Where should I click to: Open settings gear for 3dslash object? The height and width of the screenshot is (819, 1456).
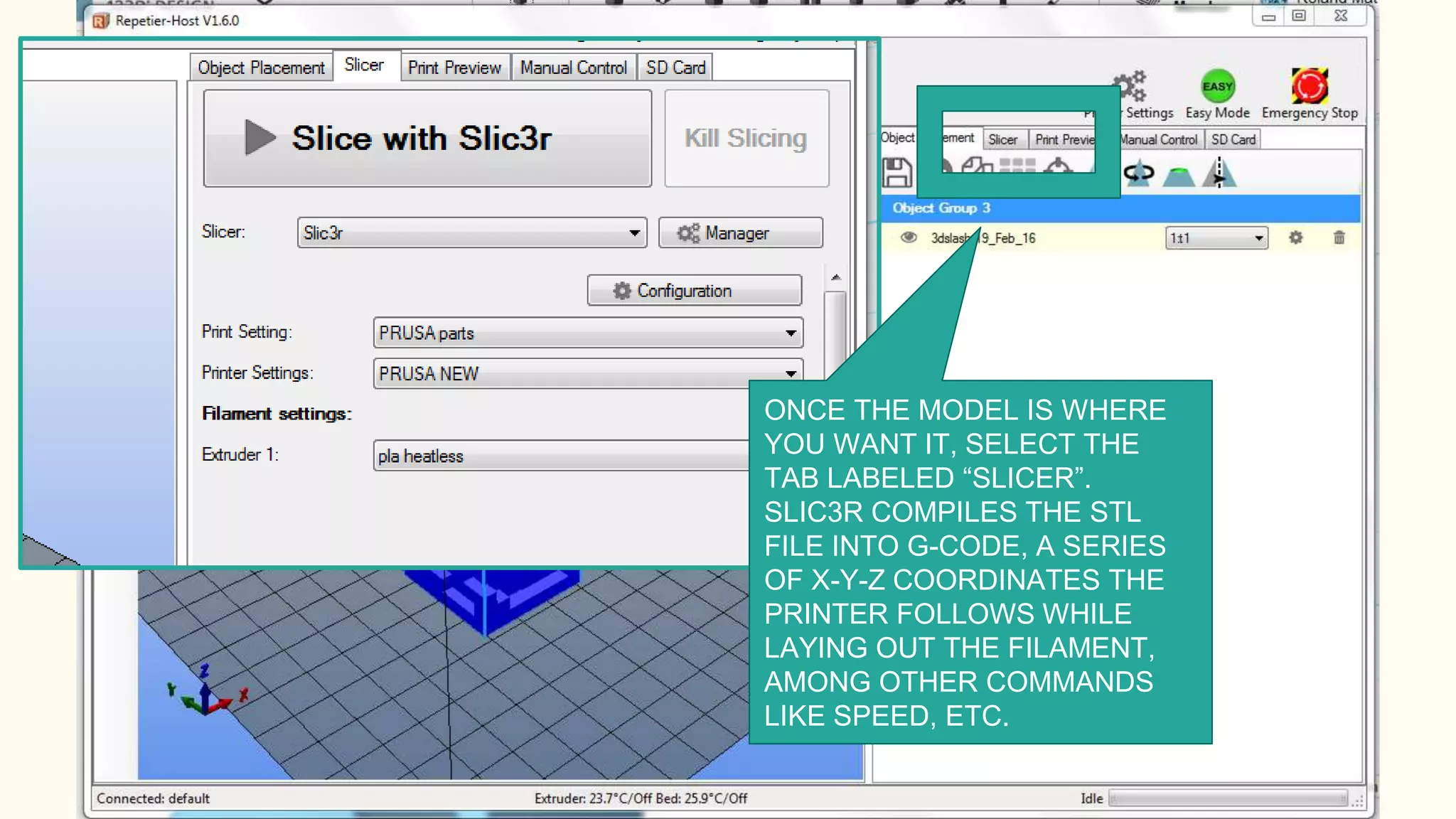[x=1296, y=237]
